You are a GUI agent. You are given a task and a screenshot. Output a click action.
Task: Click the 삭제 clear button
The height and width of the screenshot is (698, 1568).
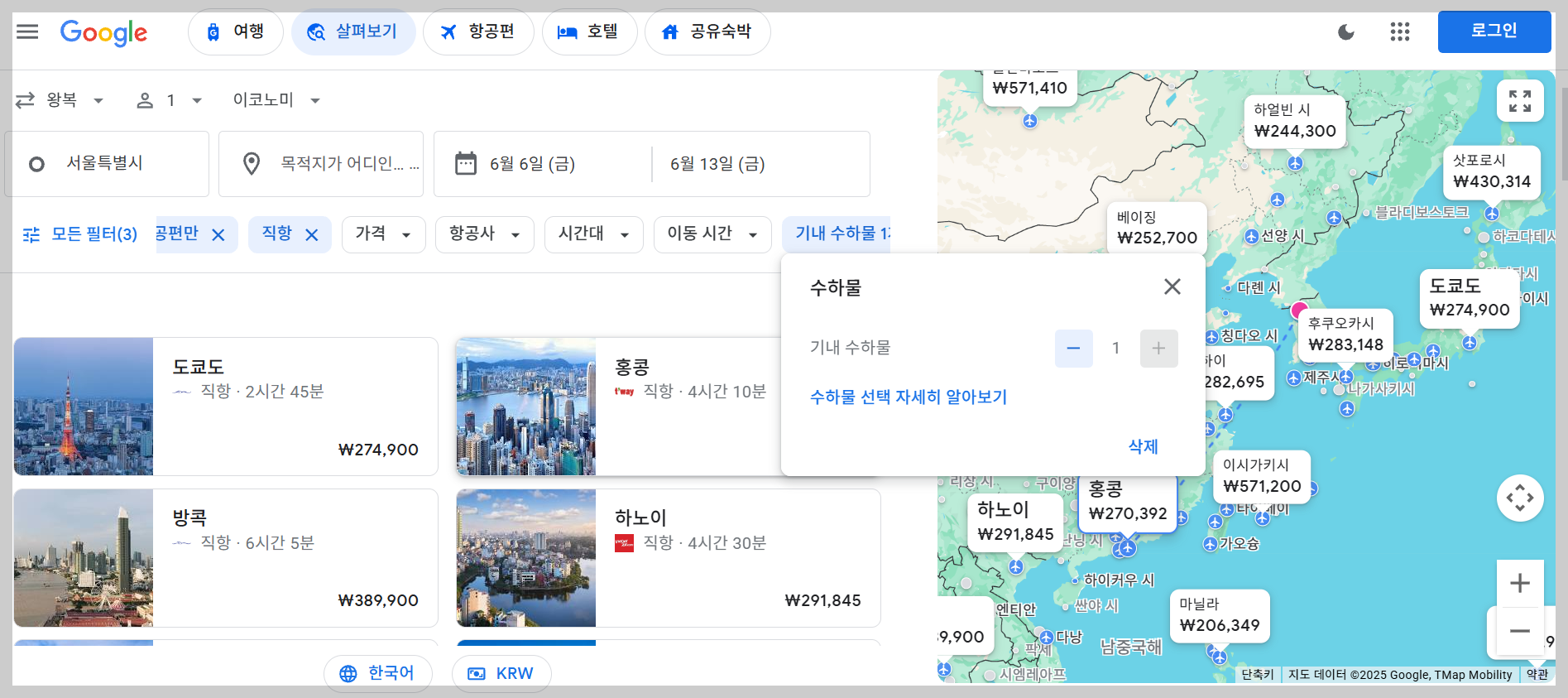pyautogui.click(x=1143, y=446)
